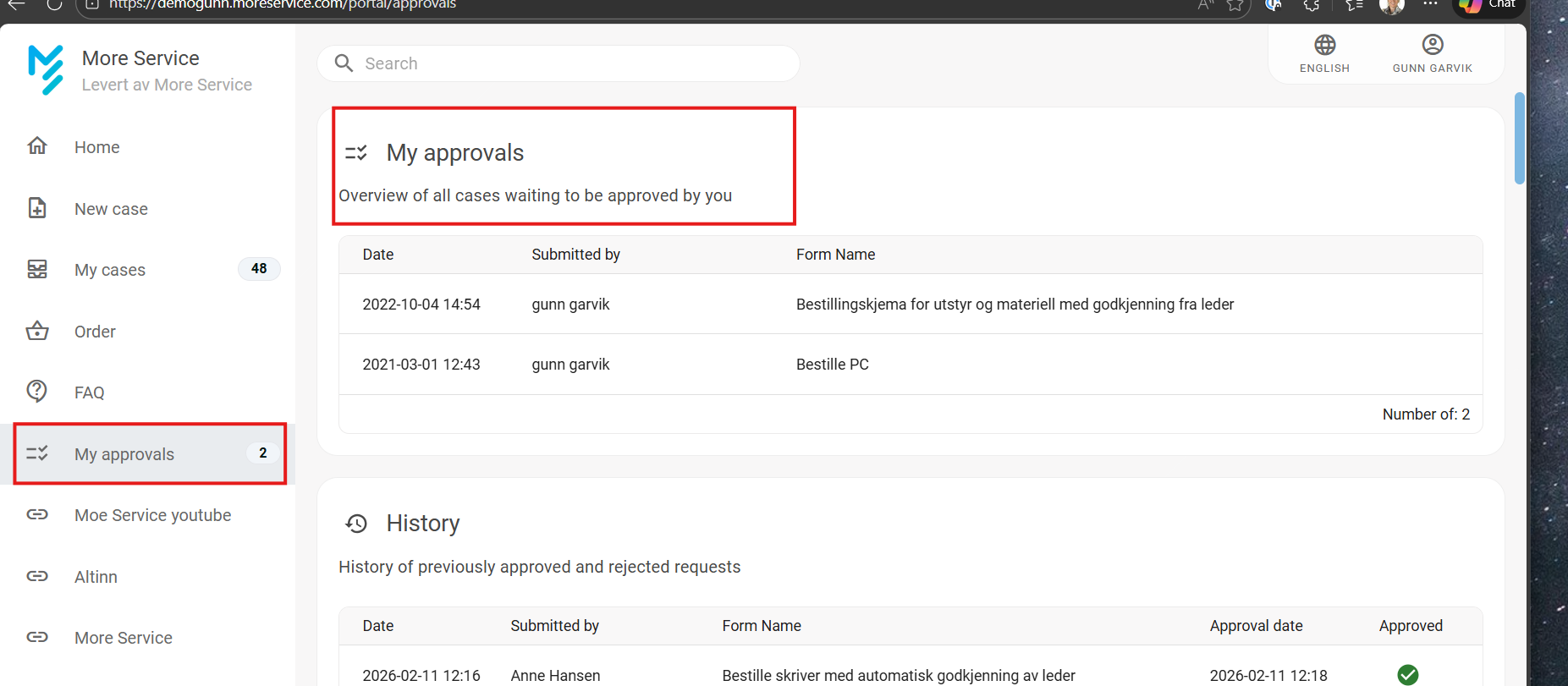Click the Form Name column header
The height and width of the screenshot is (686, 1568).
[835, 255]
